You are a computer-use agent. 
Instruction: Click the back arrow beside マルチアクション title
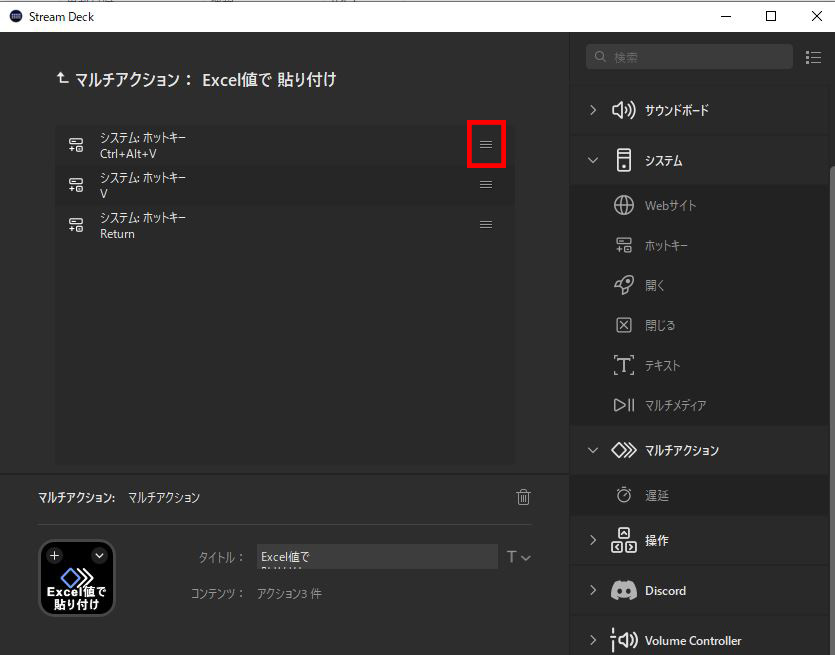pyautogui.click(x=62, y=79)
